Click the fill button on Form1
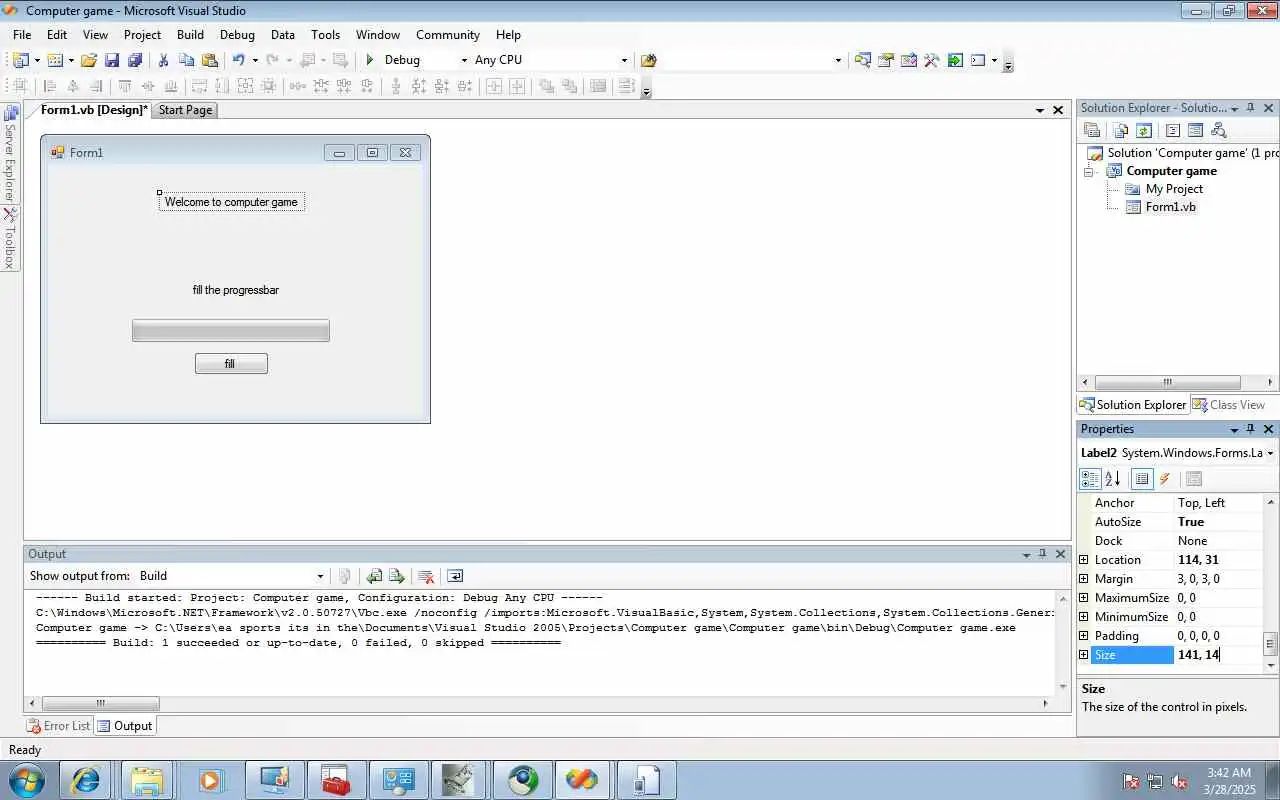This screenshot has height=800, width=1280. pos(231,364)
